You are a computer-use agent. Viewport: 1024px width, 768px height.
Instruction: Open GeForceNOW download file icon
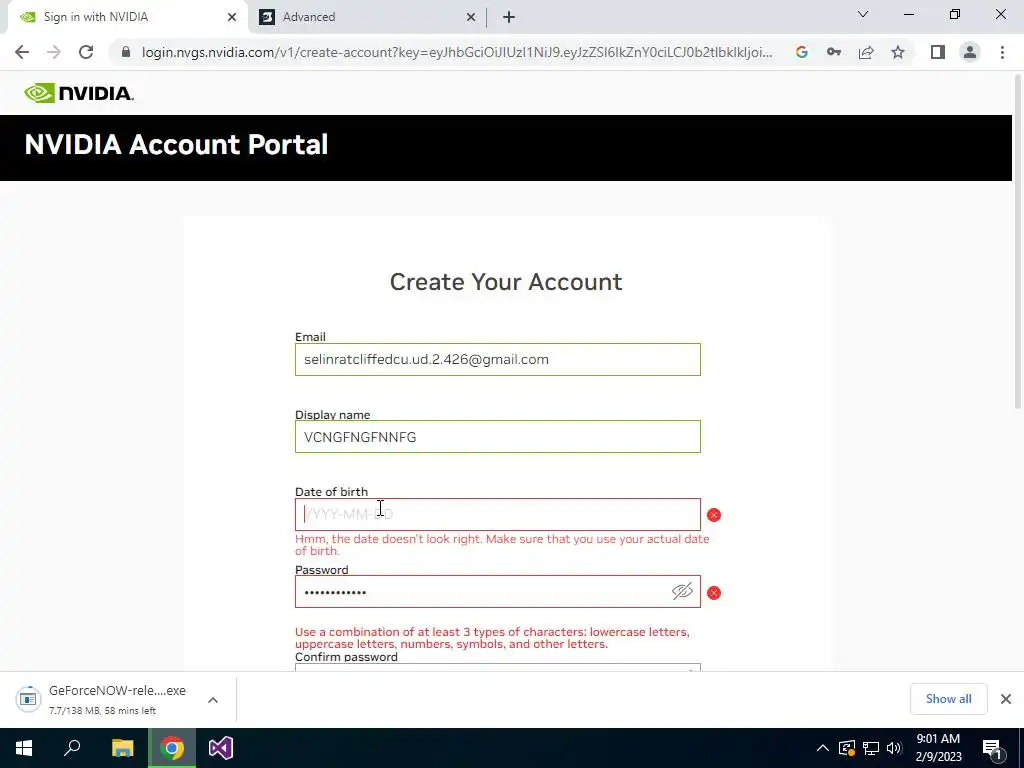coord(28,699)
